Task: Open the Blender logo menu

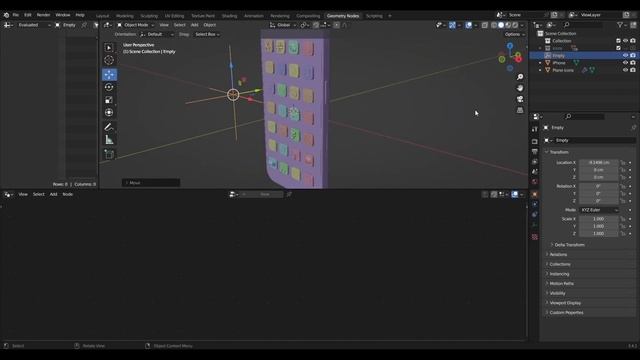Action: [6, 15]
